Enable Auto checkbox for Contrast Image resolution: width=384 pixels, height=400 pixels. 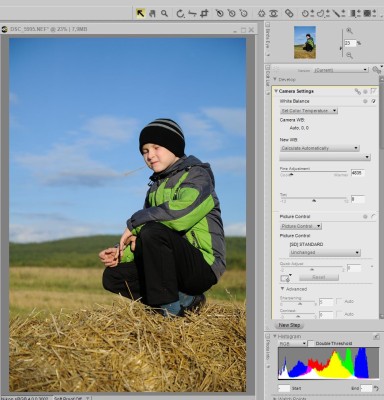coord(339,314)
